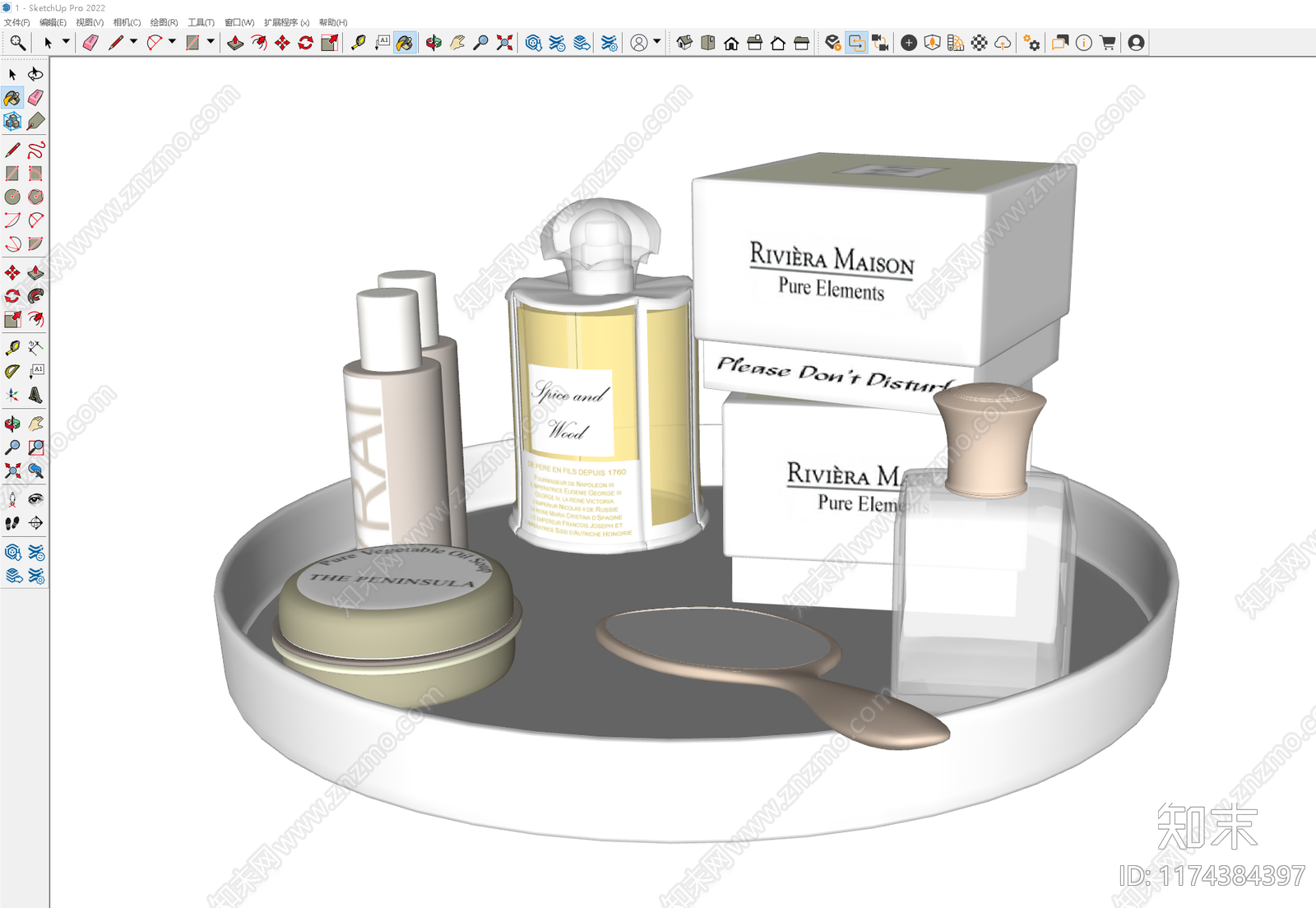This screenshot has height=908, width=1316.
Task: Select the Tag tool in left panel
Action: coord(35,122)
